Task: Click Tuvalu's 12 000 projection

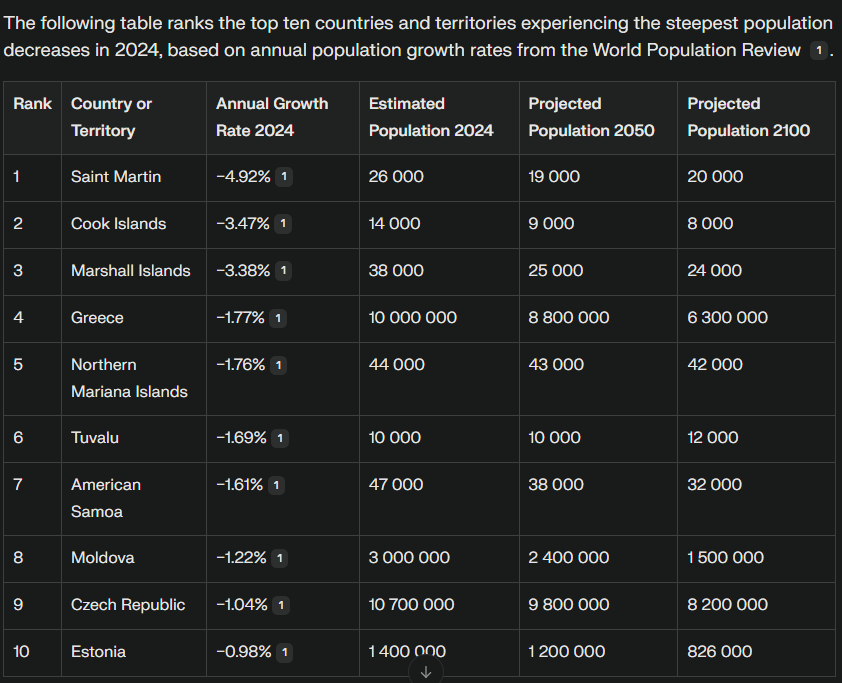Action: (x=713, y=438)
